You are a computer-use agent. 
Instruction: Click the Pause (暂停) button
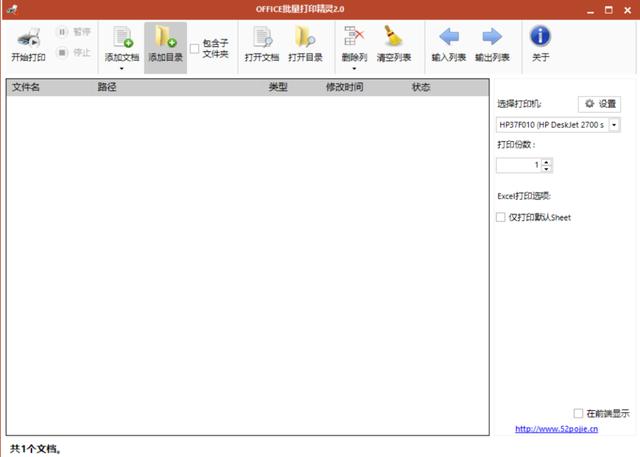73,32
